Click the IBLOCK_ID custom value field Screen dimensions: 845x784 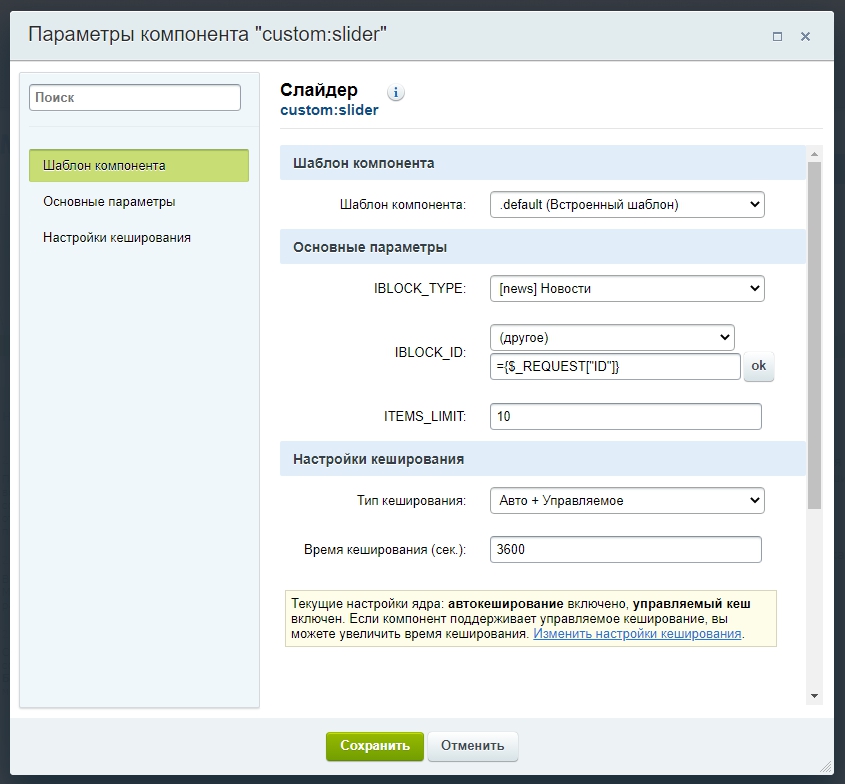615,366
